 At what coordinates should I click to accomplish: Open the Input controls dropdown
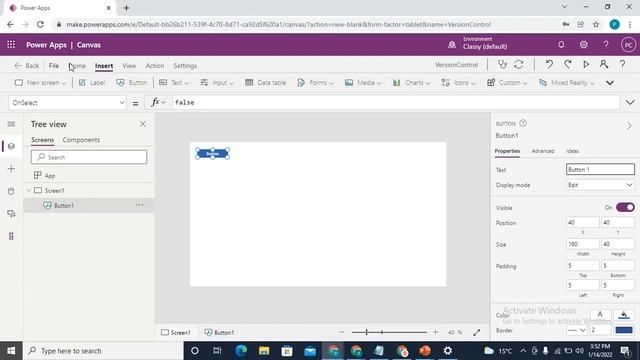pyautogui.click(x=217, y=83)
